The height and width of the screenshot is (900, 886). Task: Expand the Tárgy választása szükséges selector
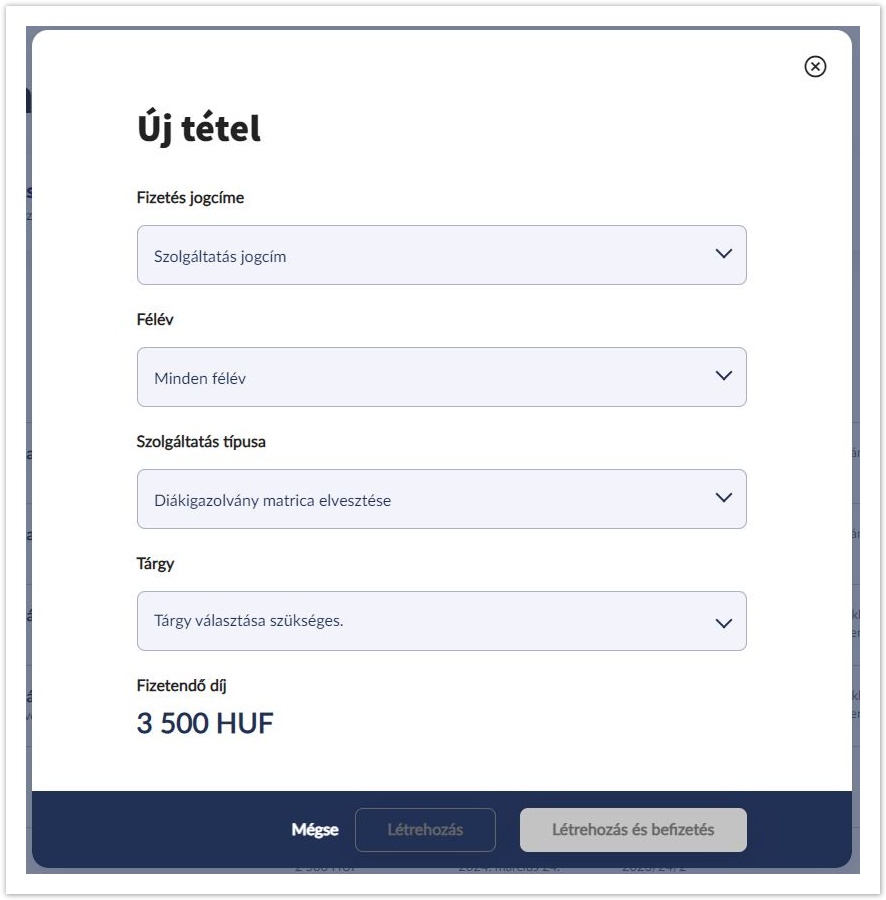coord(441,622)
